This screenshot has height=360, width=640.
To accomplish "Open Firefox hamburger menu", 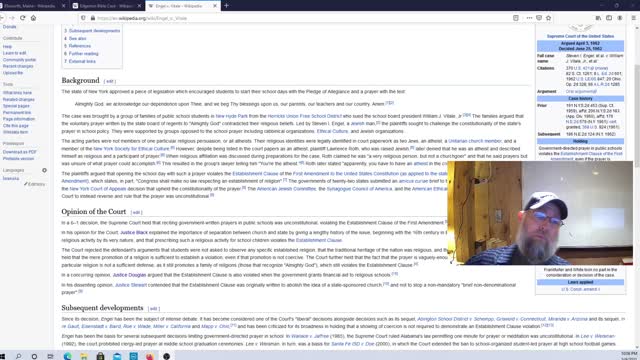I will point(633,18).
